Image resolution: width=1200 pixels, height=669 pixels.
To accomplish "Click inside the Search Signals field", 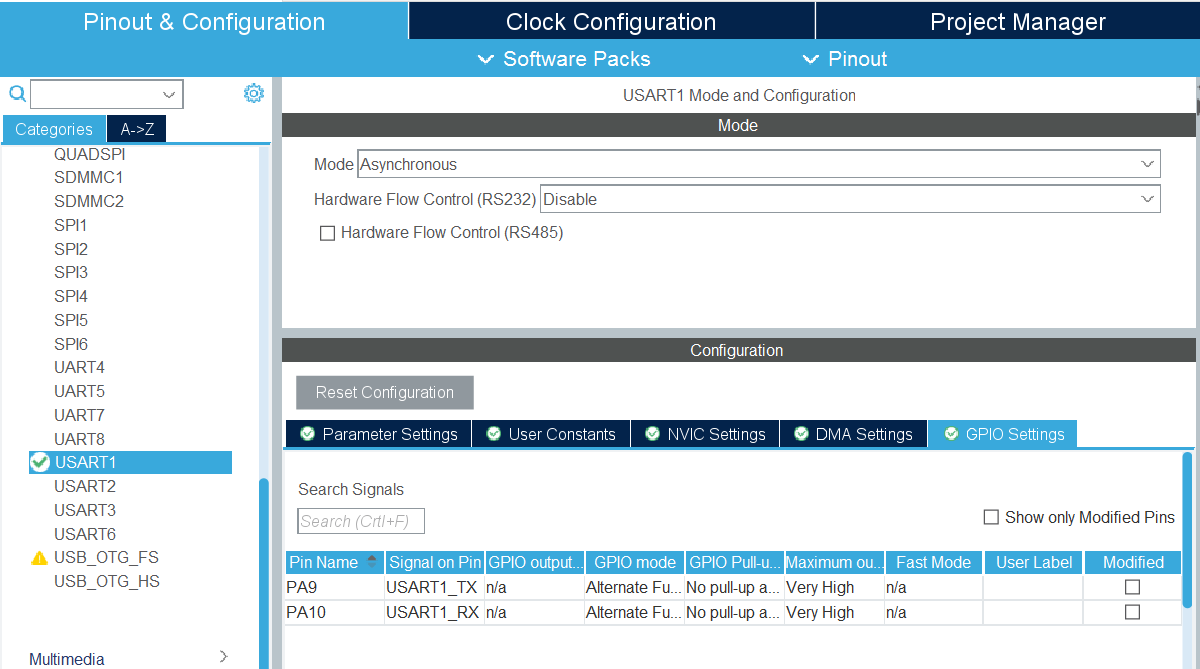I will pyautogui.click(x=360, y=520).
